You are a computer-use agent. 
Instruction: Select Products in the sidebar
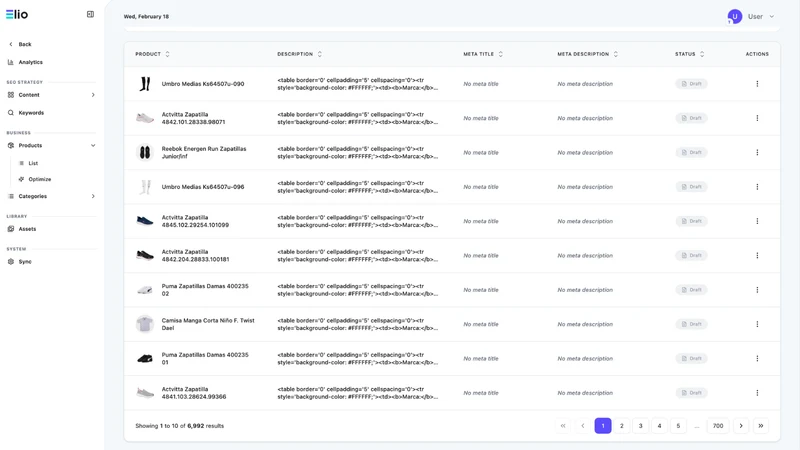coord(30,145)
